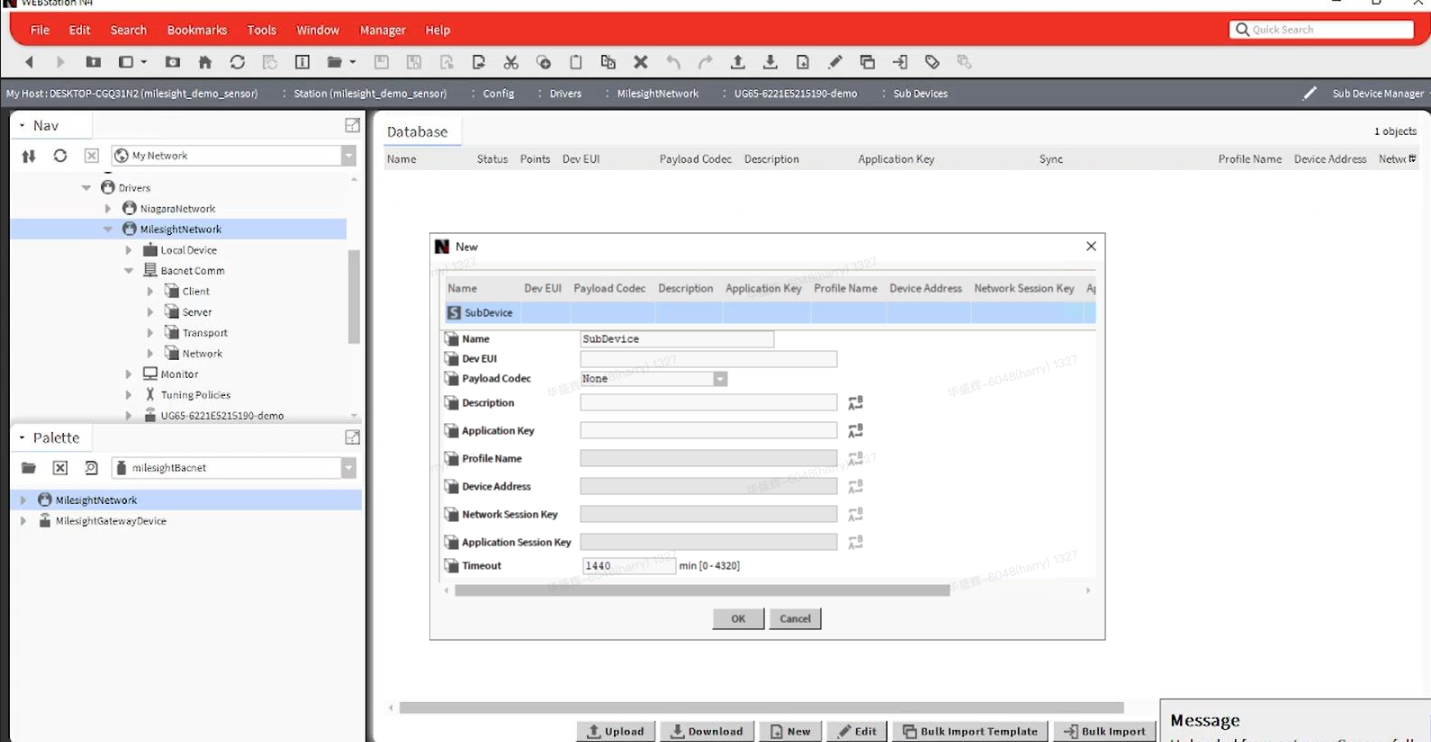
Task: Expand the Transport node under Bacnet Comm
Action: pos(151,333)
